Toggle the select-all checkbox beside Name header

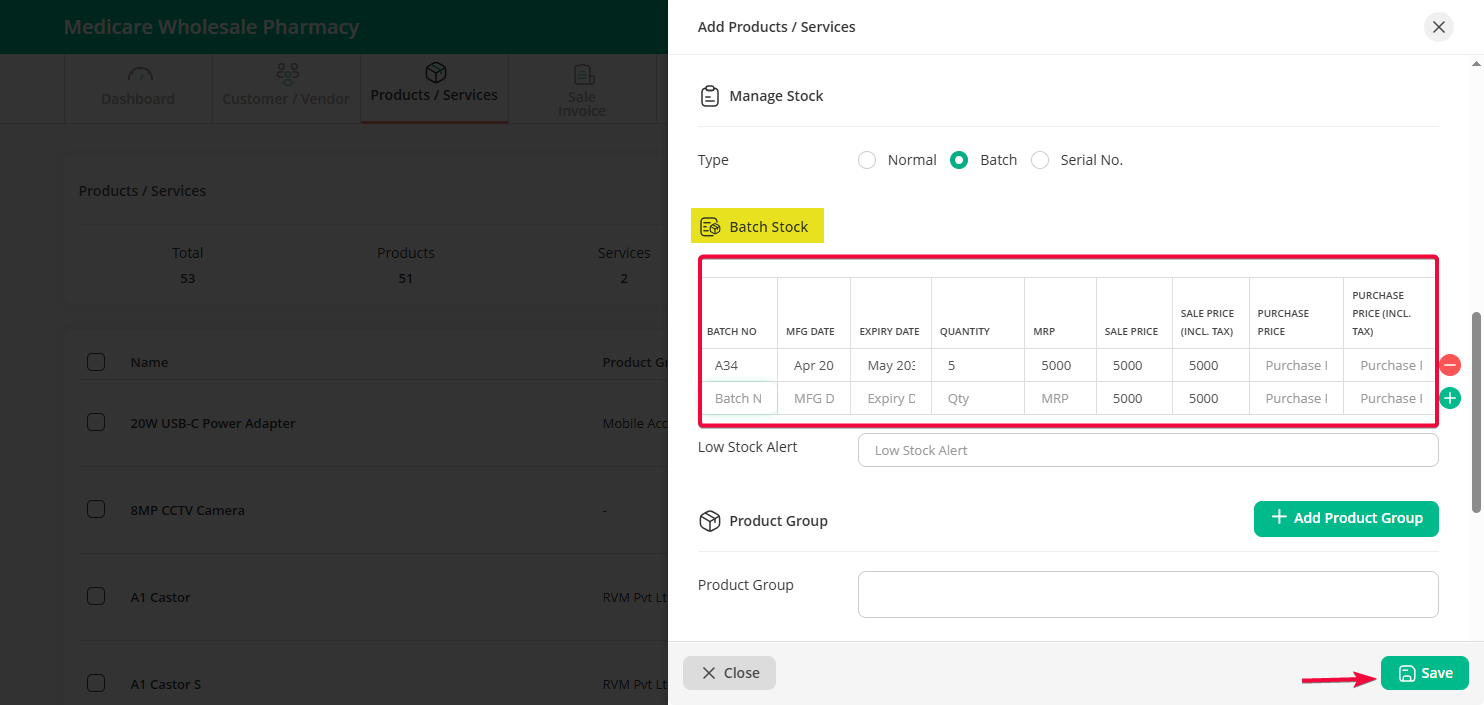tap(96, 362)
